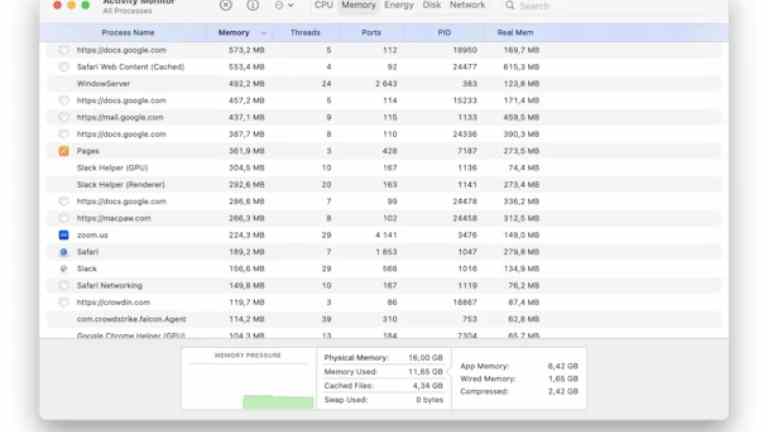
Task: Click the Physical Memory 16,00 GB value
Action: coord(425,358)
